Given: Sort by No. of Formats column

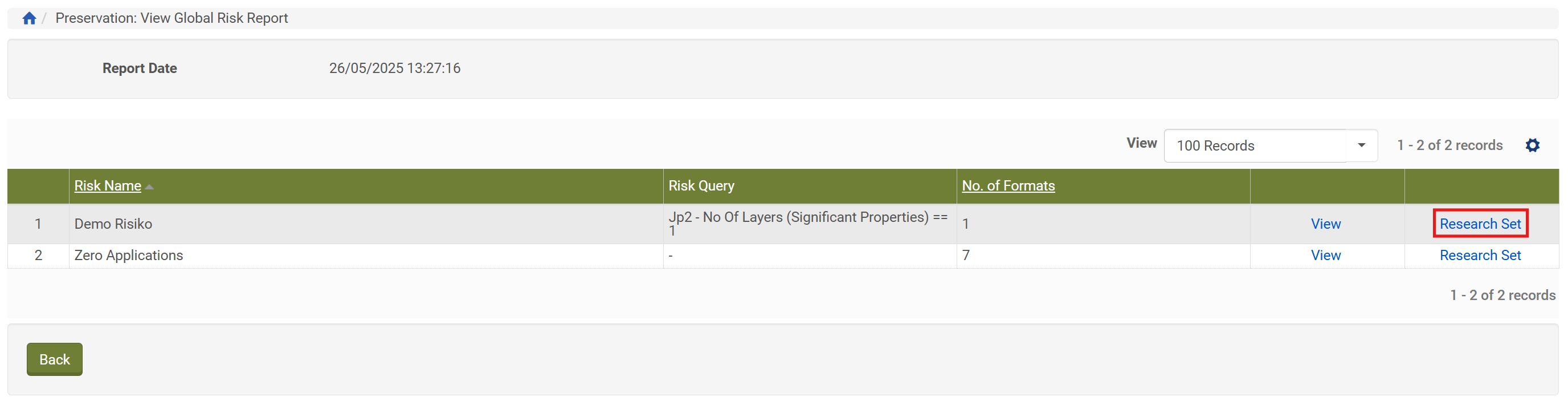Looking at the screenshot, I should pyautogui.click(x=1007, y=186).
